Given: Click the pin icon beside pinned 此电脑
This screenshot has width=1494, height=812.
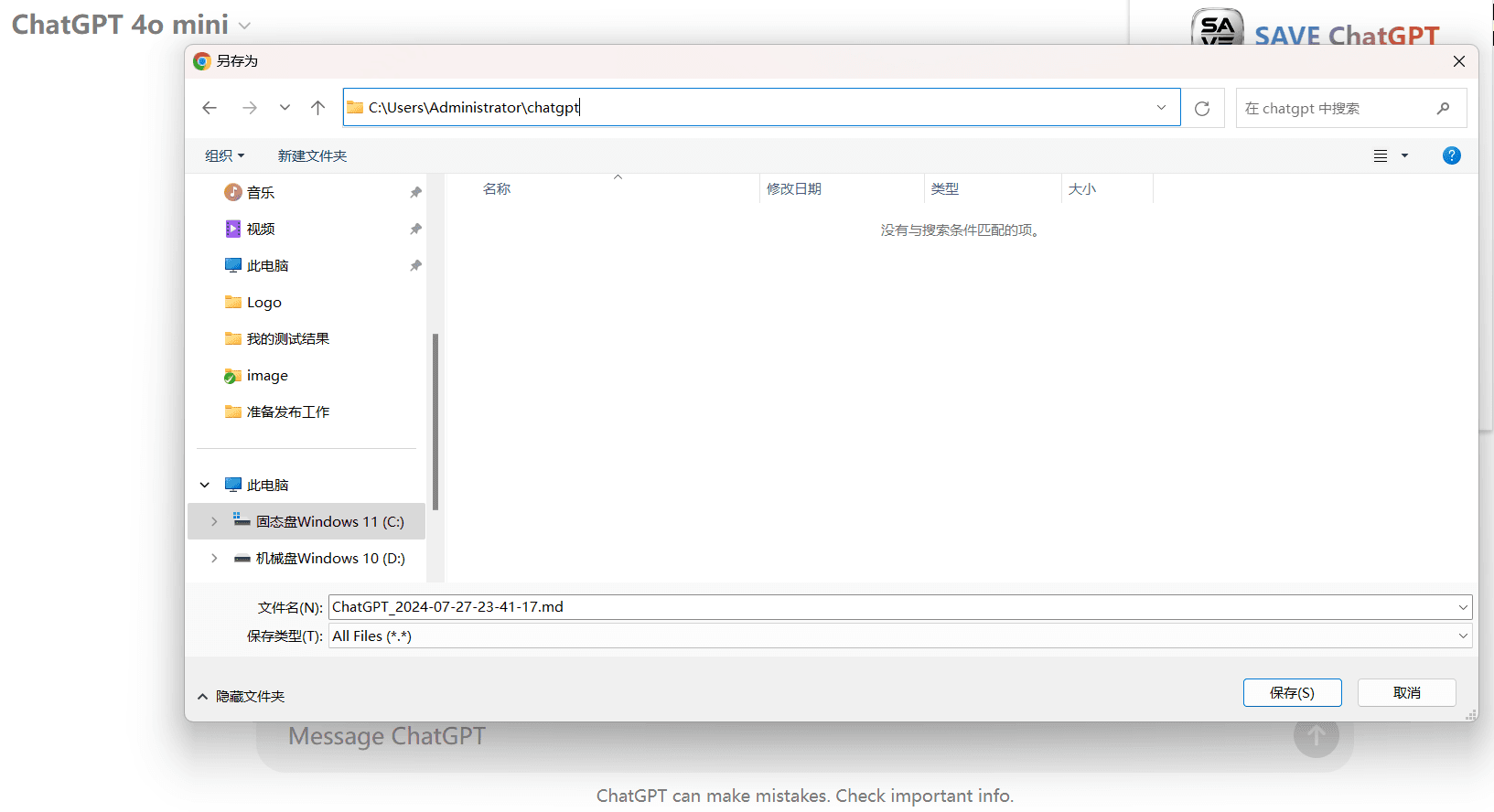Looking at the screenshot, I should point(415,265).
